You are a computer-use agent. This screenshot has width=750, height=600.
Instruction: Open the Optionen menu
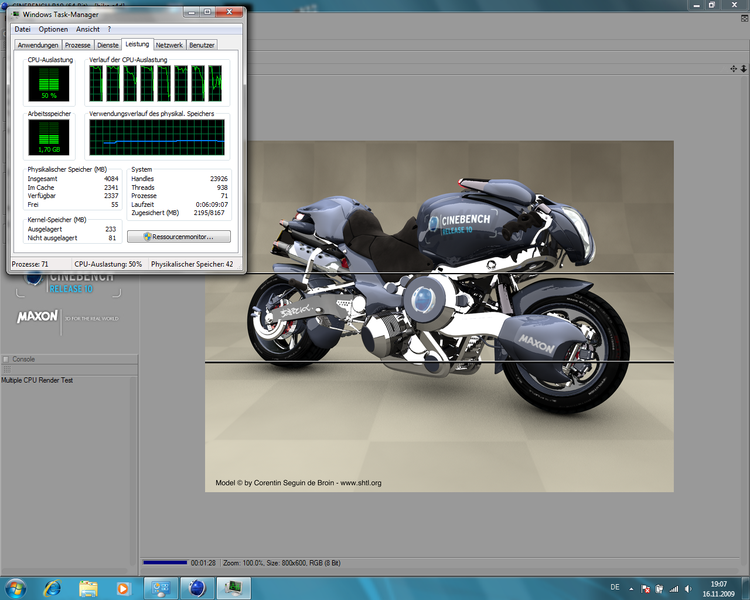coord(53,29)
